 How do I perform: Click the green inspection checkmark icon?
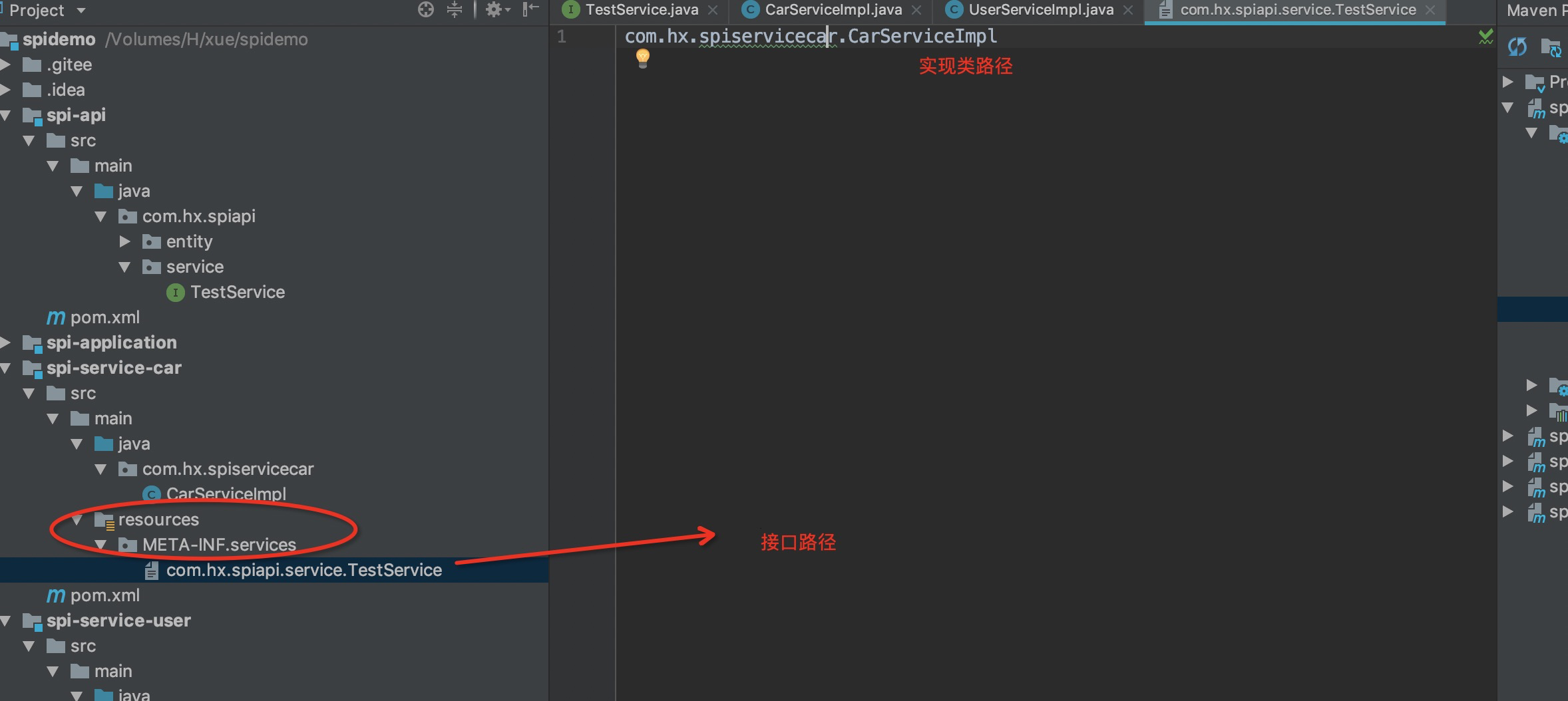(1485, 37)
